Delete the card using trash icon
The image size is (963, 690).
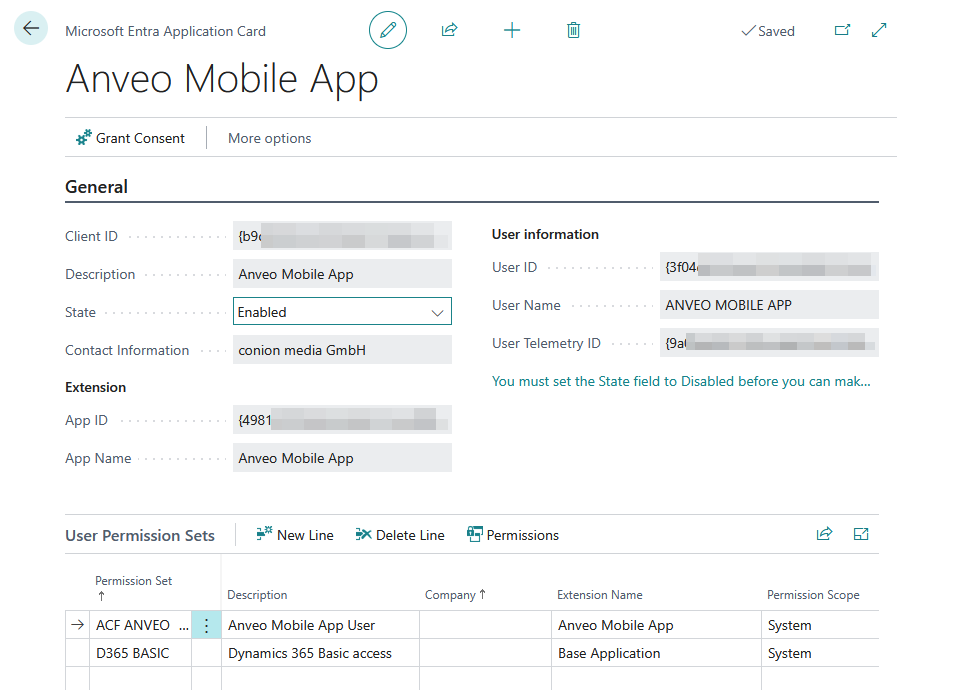pos(573,30)
